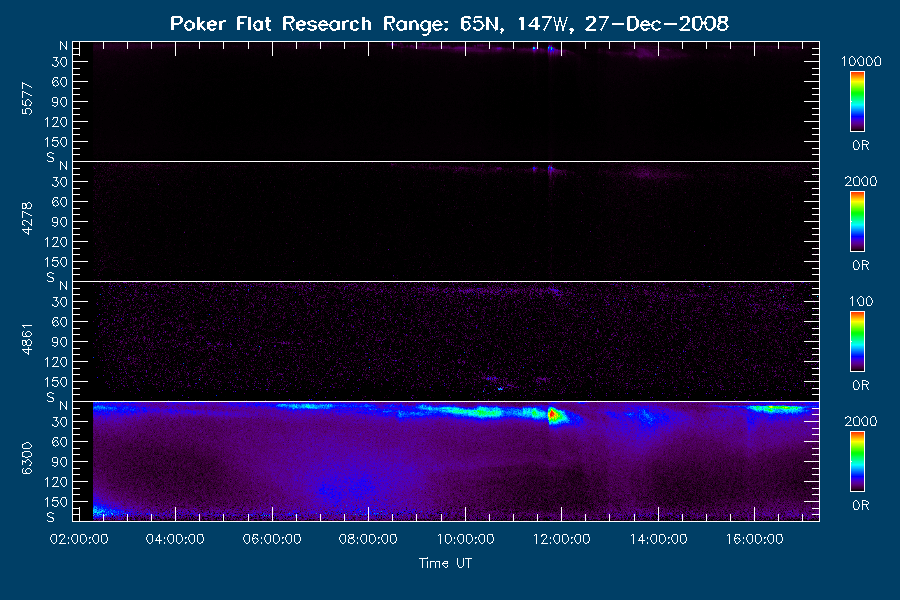Click the 6300 color scale bar

point(858,462)
